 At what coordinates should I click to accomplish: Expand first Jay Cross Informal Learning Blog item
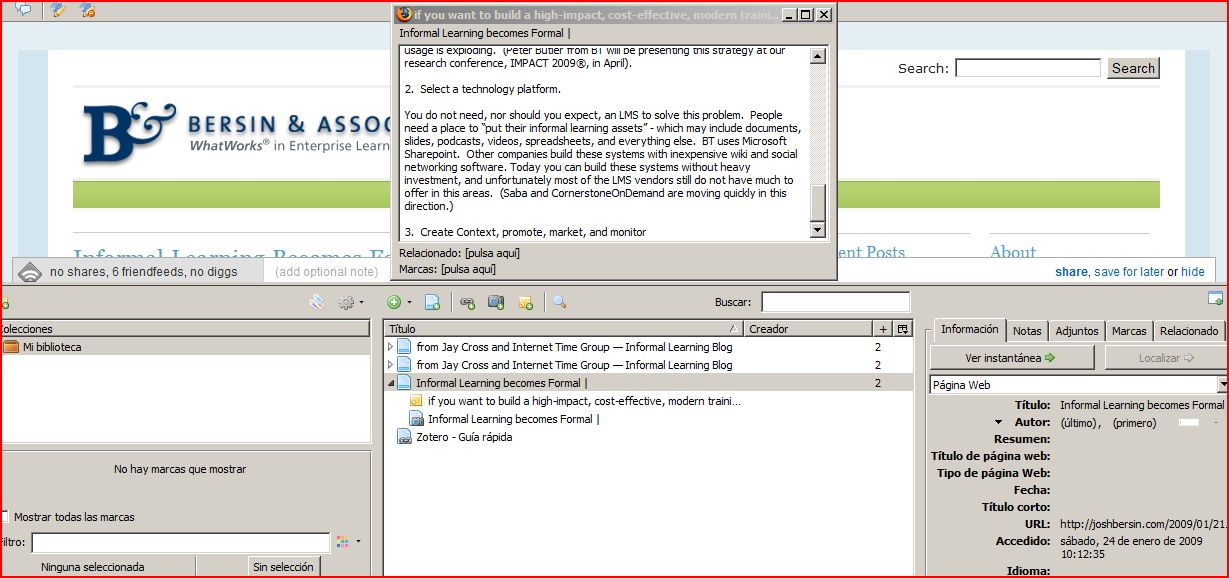(x=391, y=347)
